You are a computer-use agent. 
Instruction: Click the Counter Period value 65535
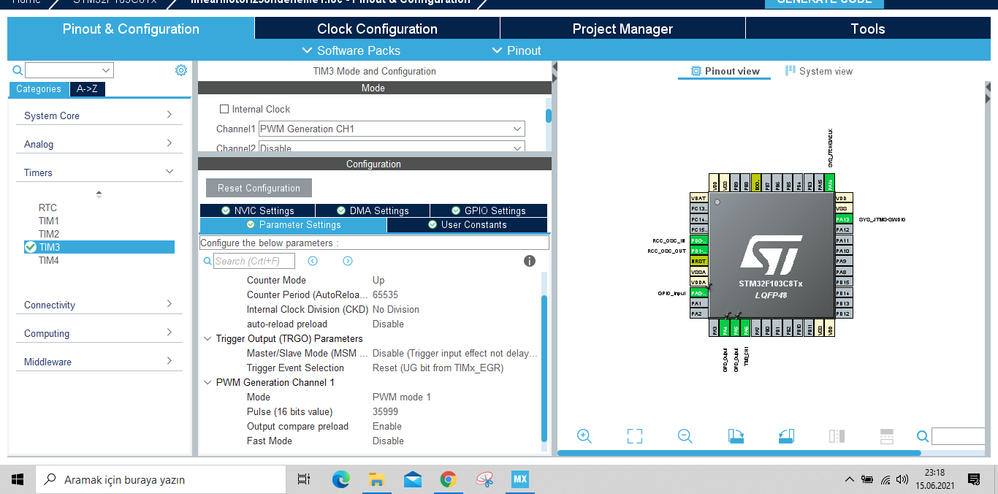tap(385, 295)
